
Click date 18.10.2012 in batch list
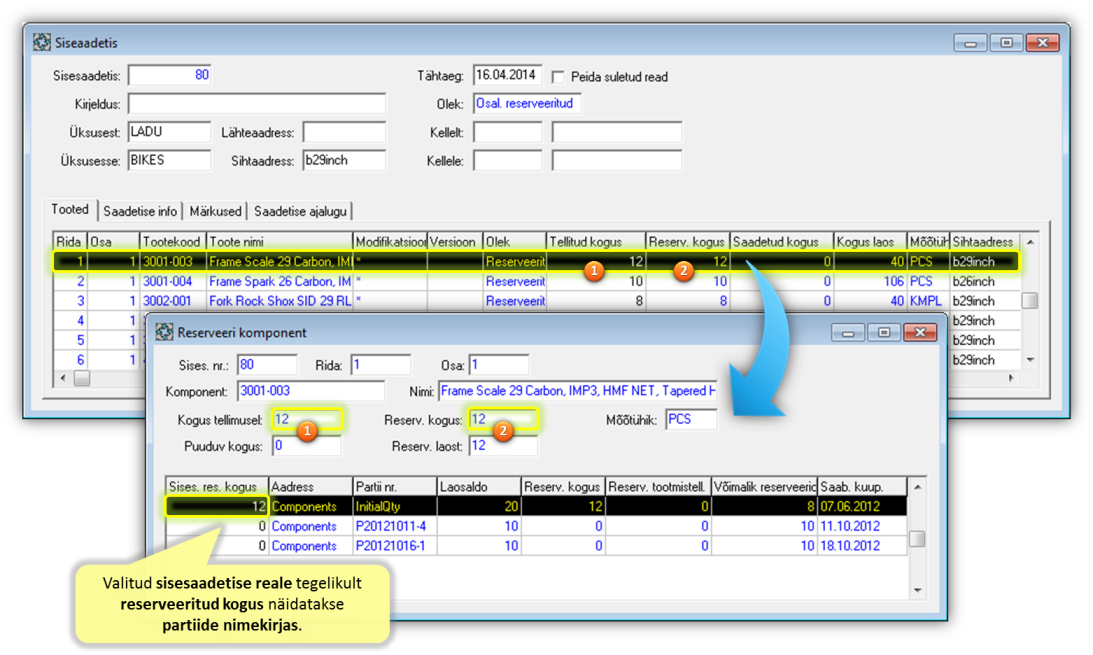850,546
